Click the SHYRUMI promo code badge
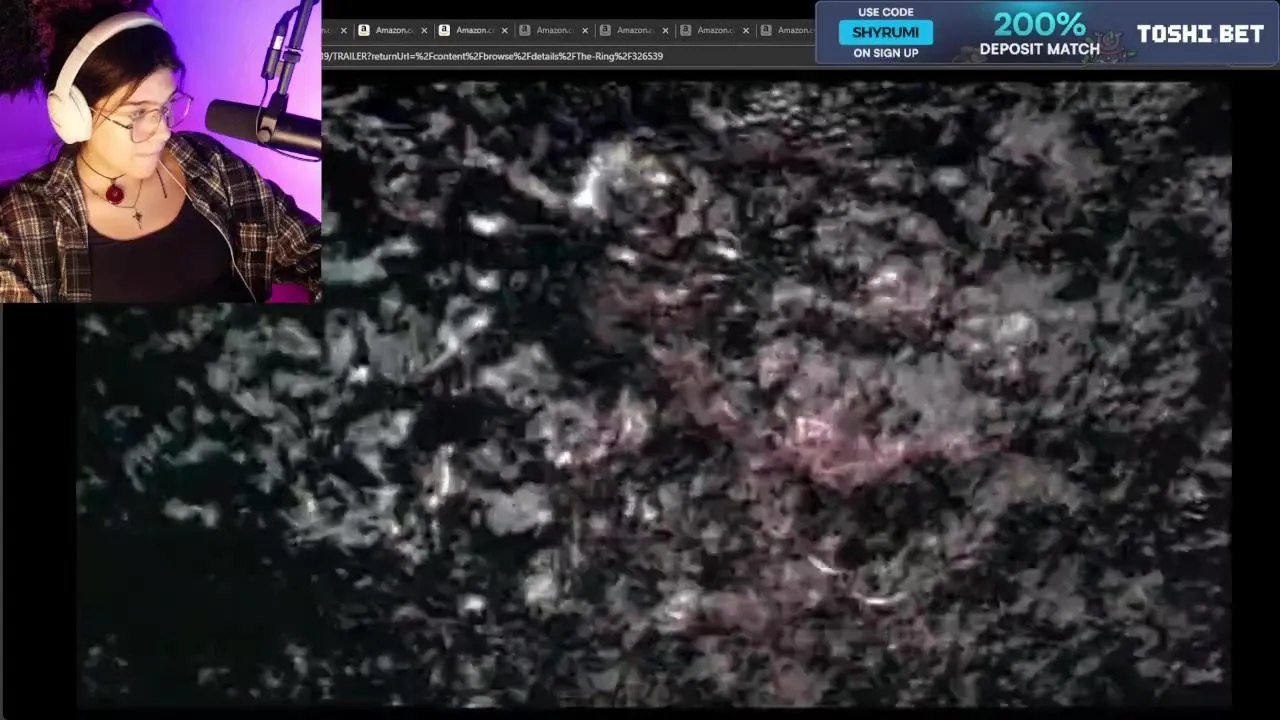Image resolution: width=1280 pixels, height=720 pixels. coord(885,32)
